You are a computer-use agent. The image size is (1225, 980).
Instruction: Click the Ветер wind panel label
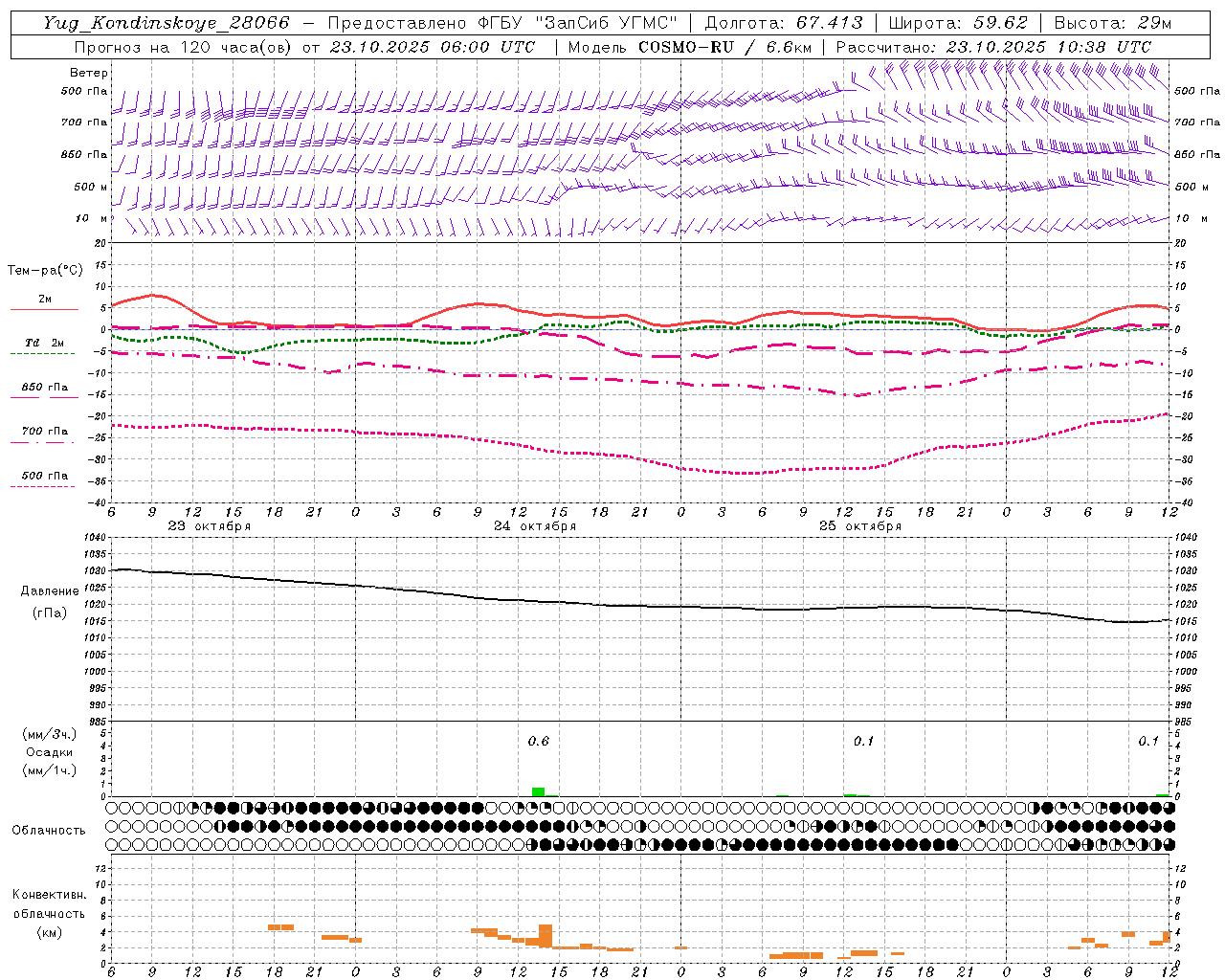[x=89, y=73]
